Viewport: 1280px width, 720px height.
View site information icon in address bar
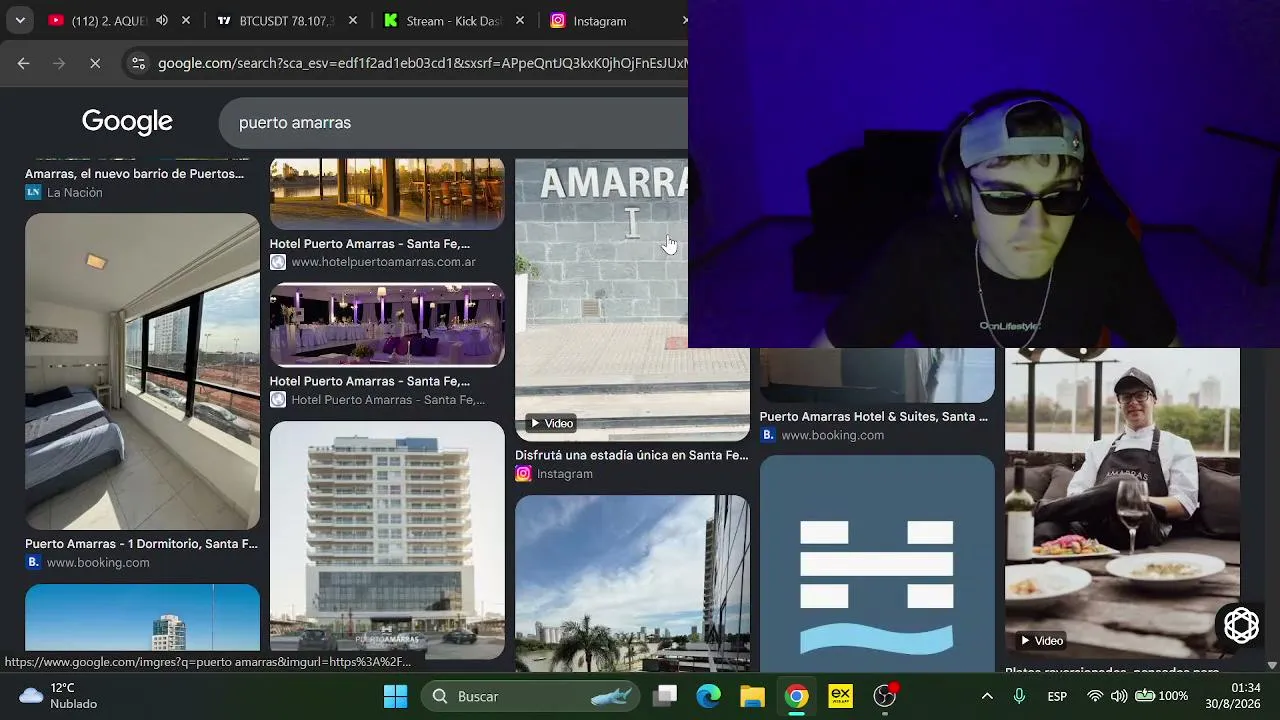click(x=138, y=63)
